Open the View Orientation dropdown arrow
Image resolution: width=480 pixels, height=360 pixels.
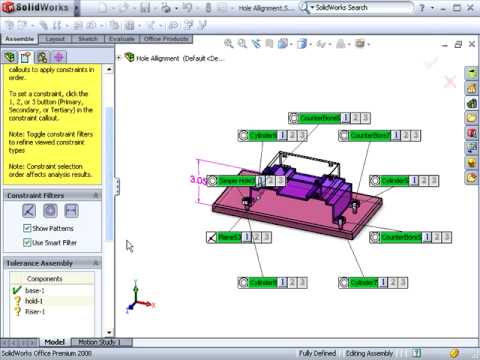click(x=291, y=44)
